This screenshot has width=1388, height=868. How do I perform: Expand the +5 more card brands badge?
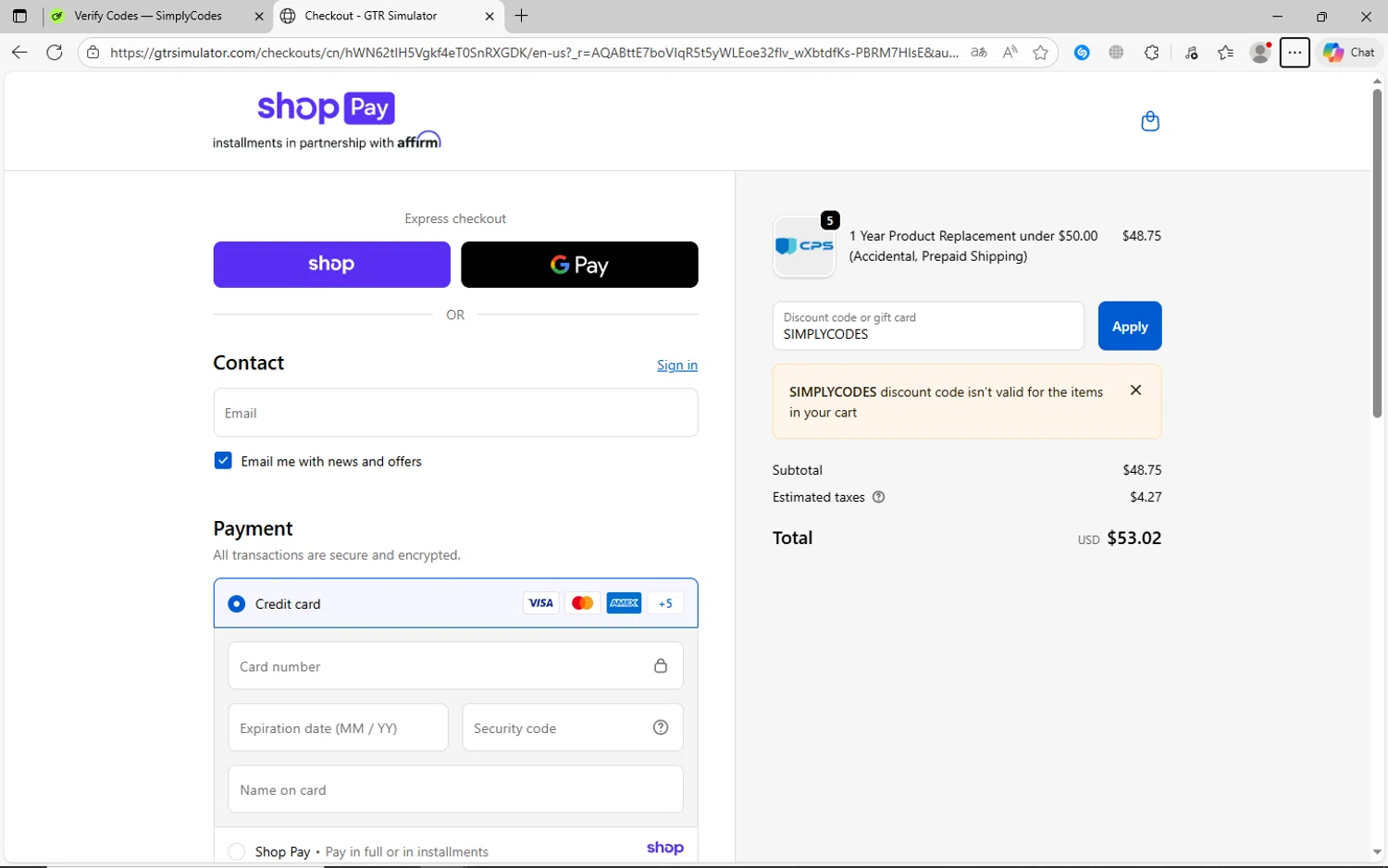(x=665, y=603)
